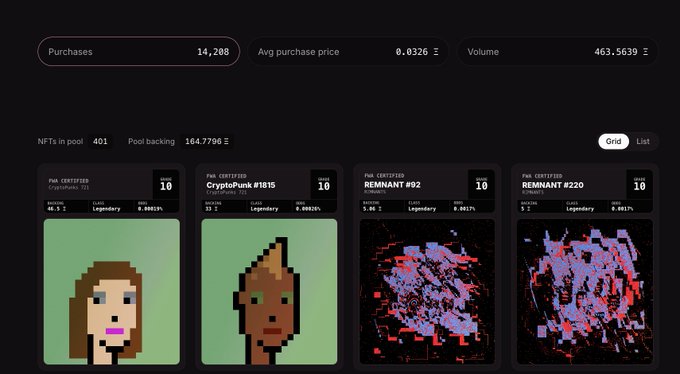Switch to Grid view
680x374 pixels.
pos(613,141)
